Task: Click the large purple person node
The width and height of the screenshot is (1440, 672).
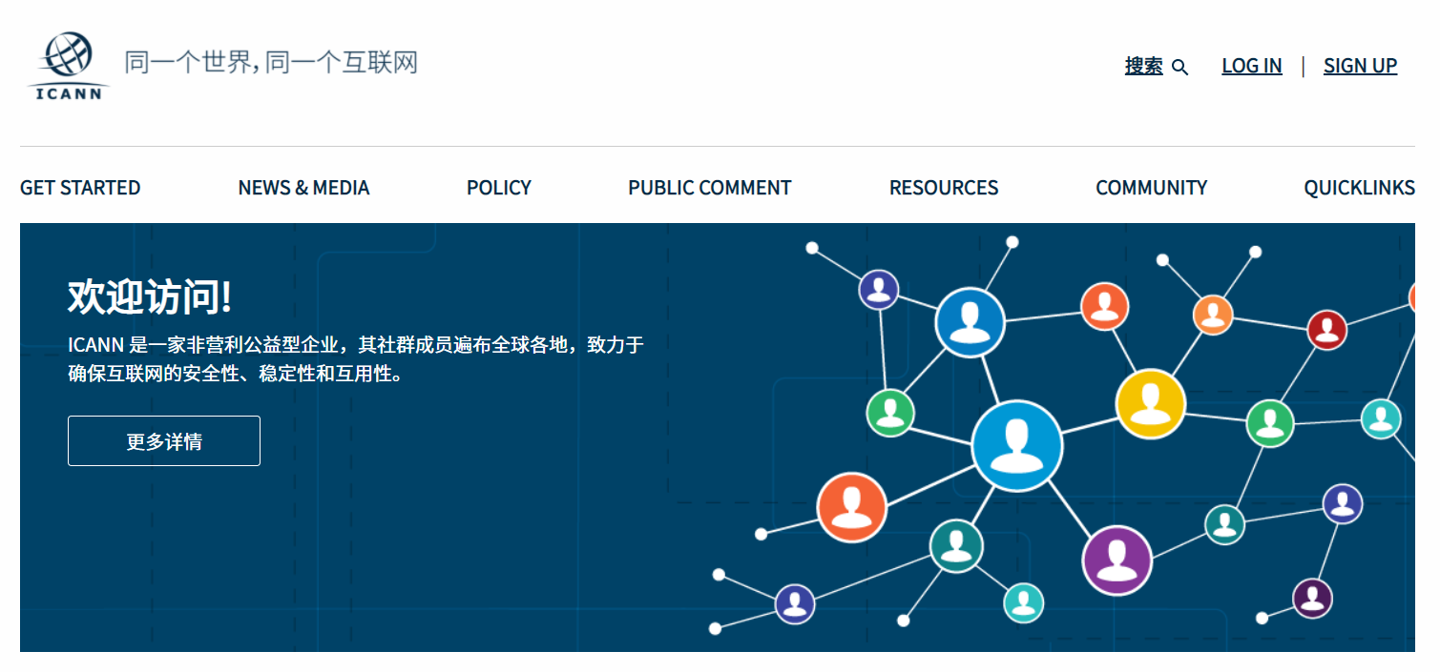Action: click(1118, 560)
